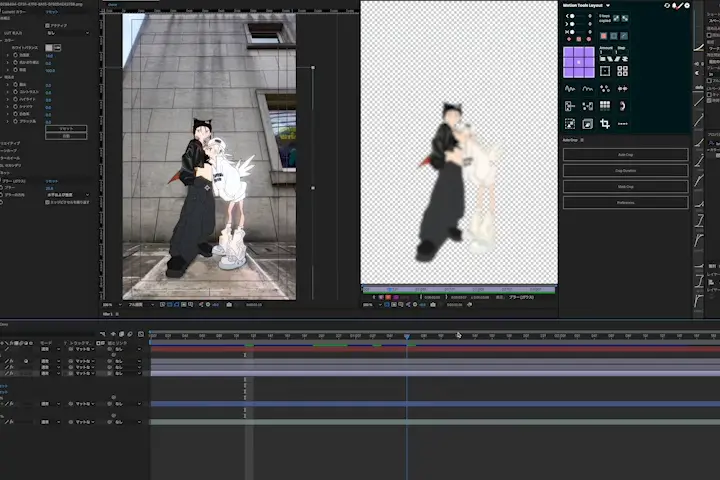Click the dashed line icon
The image size is (720, 480).
click(622, 124)
